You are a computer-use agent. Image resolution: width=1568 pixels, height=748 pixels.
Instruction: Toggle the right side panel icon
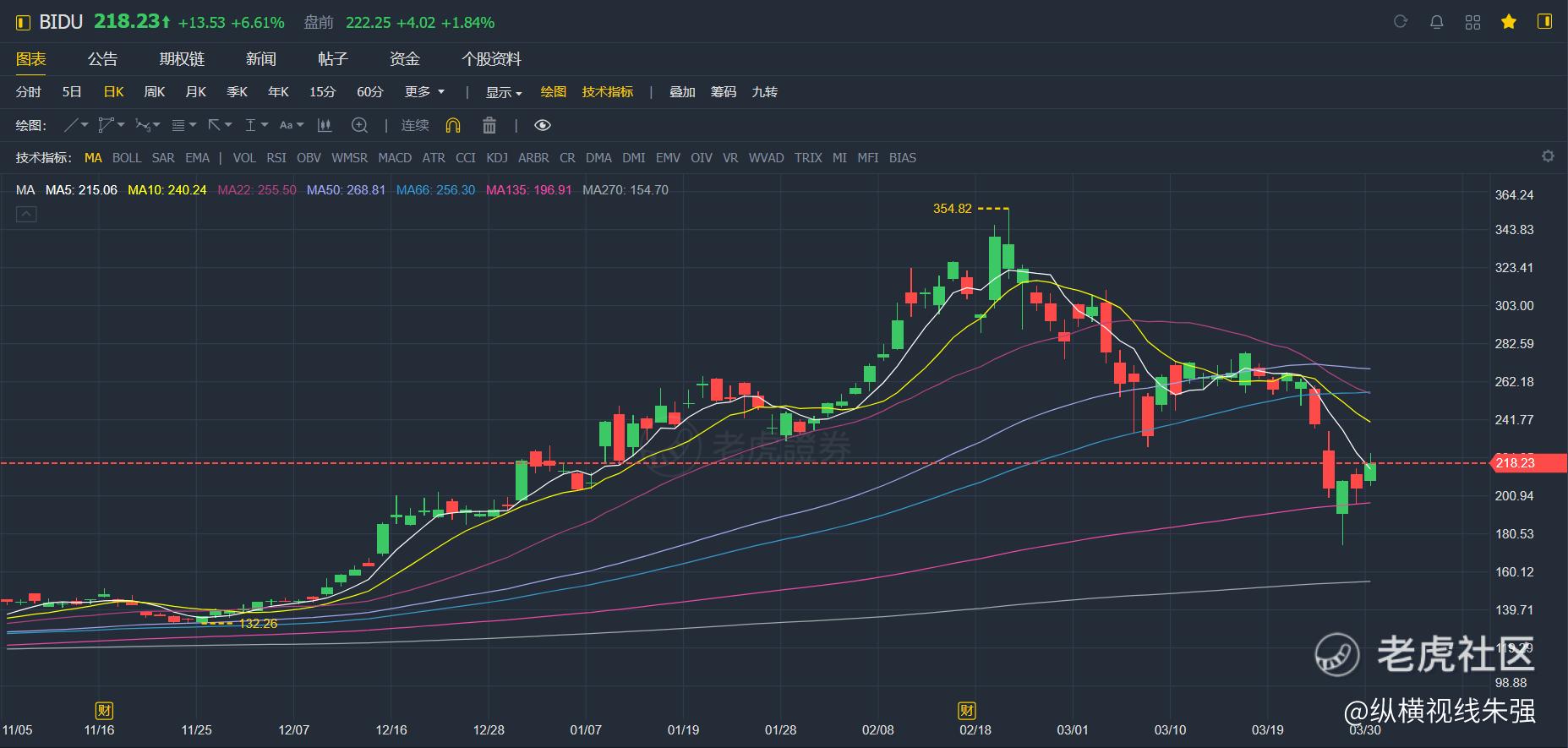click(1544, 22)
